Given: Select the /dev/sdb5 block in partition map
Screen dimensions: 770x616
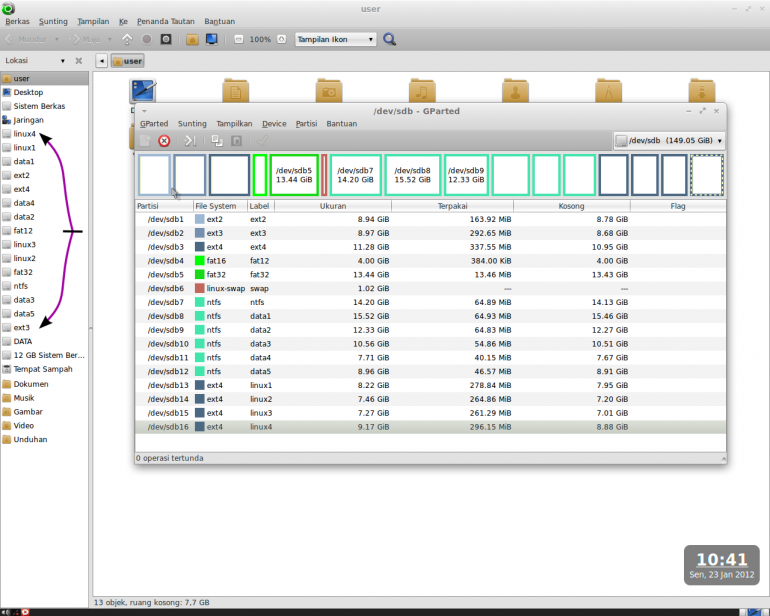Looking at the screenshot, I should coord(294,175).
